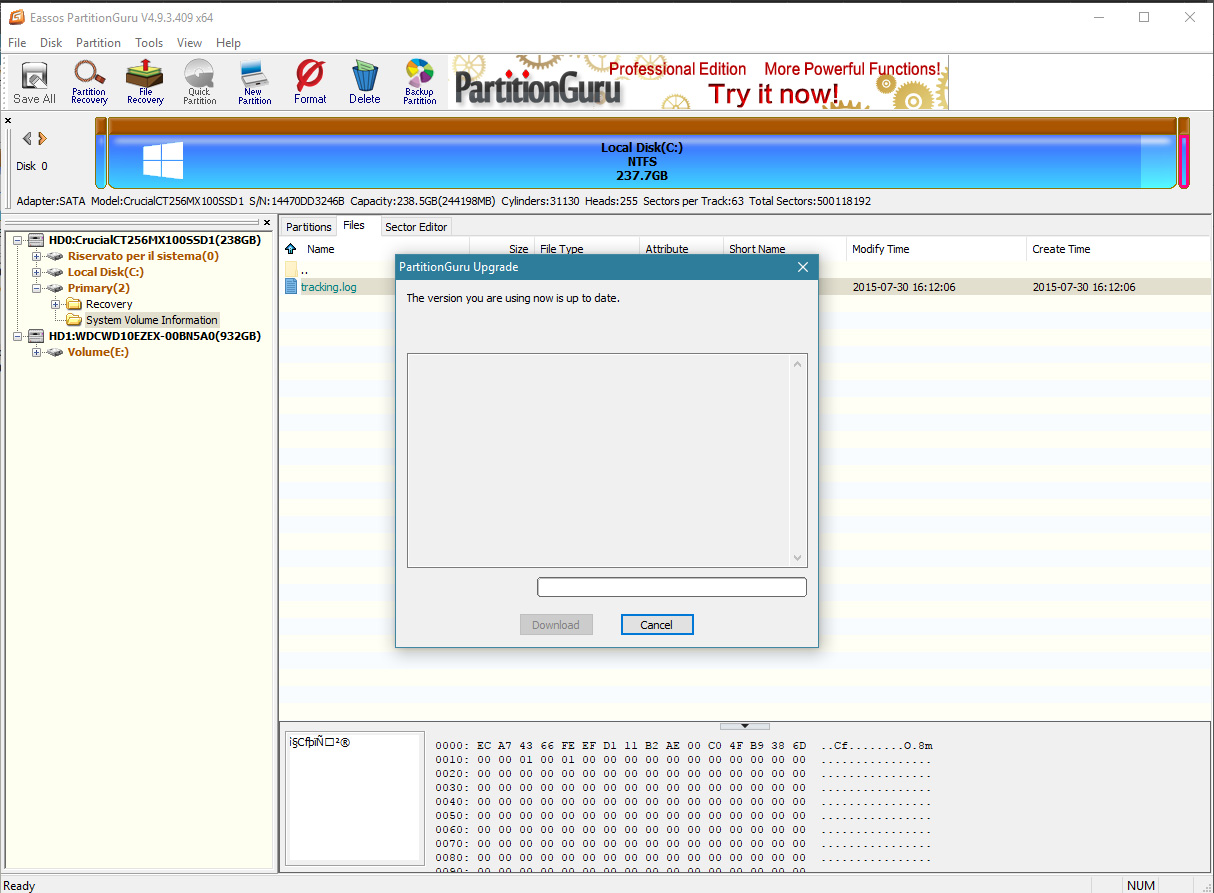Image resolution: width=1214 pixels, height=893 pixels.
Task: Expand the Local Disk(C:) tree node
Action: pyautogui.click(x=37, y=272)
